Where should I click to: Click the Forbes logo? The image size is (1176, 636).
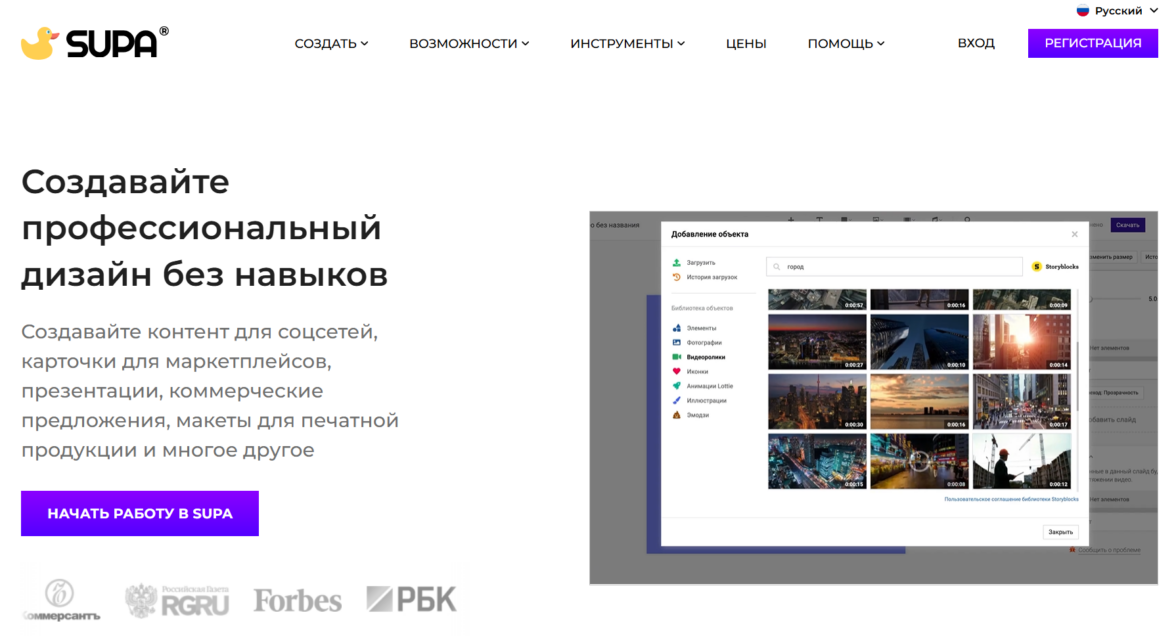297,600
